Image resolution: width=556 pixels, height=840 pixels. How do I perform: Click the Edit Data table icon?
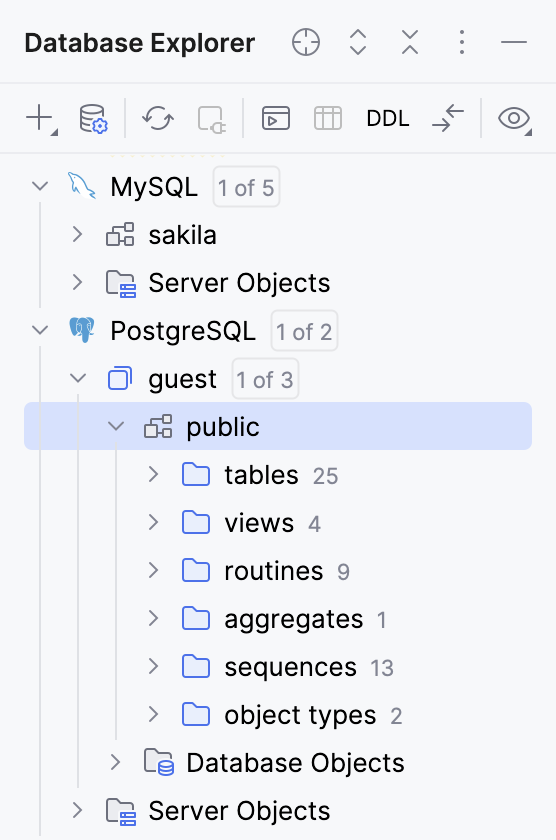(328, 118)
